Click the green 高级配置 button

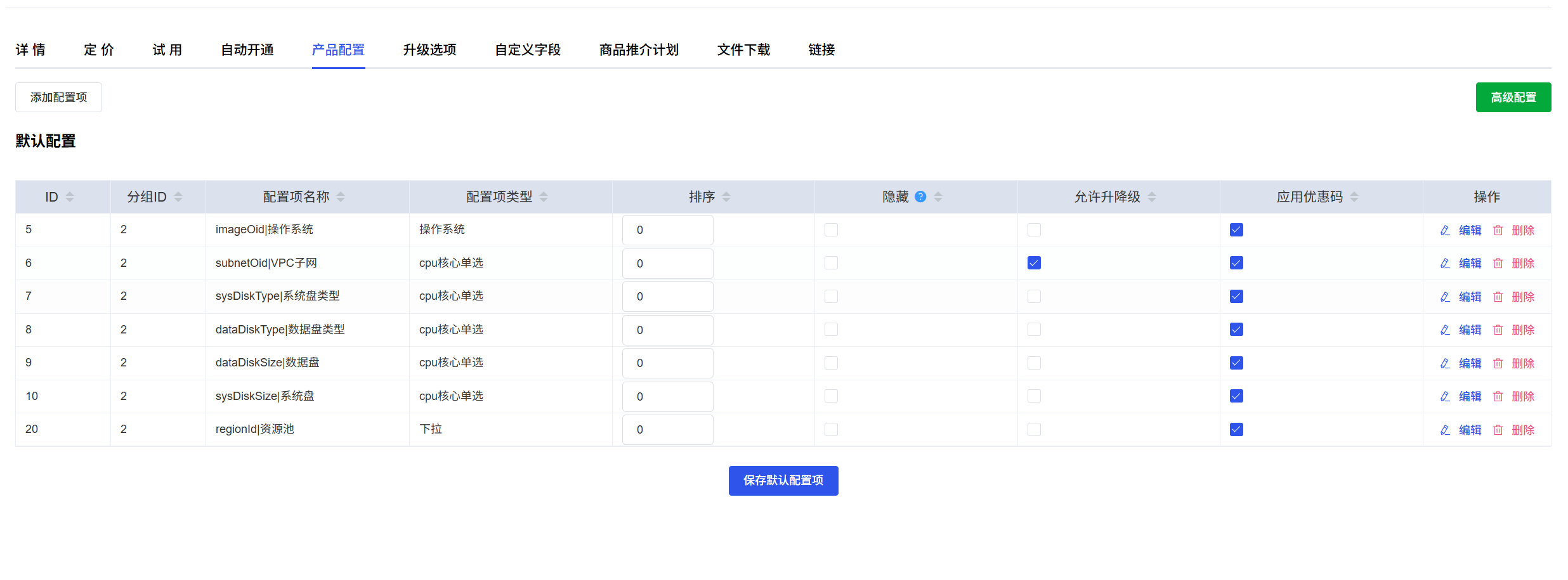[x=1513, y=98]
